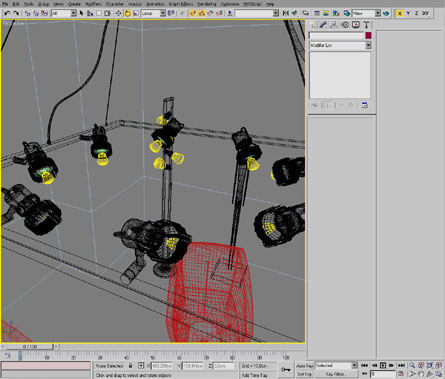Click the Quick Render teapot icon
445x379 pixels.
386,13
